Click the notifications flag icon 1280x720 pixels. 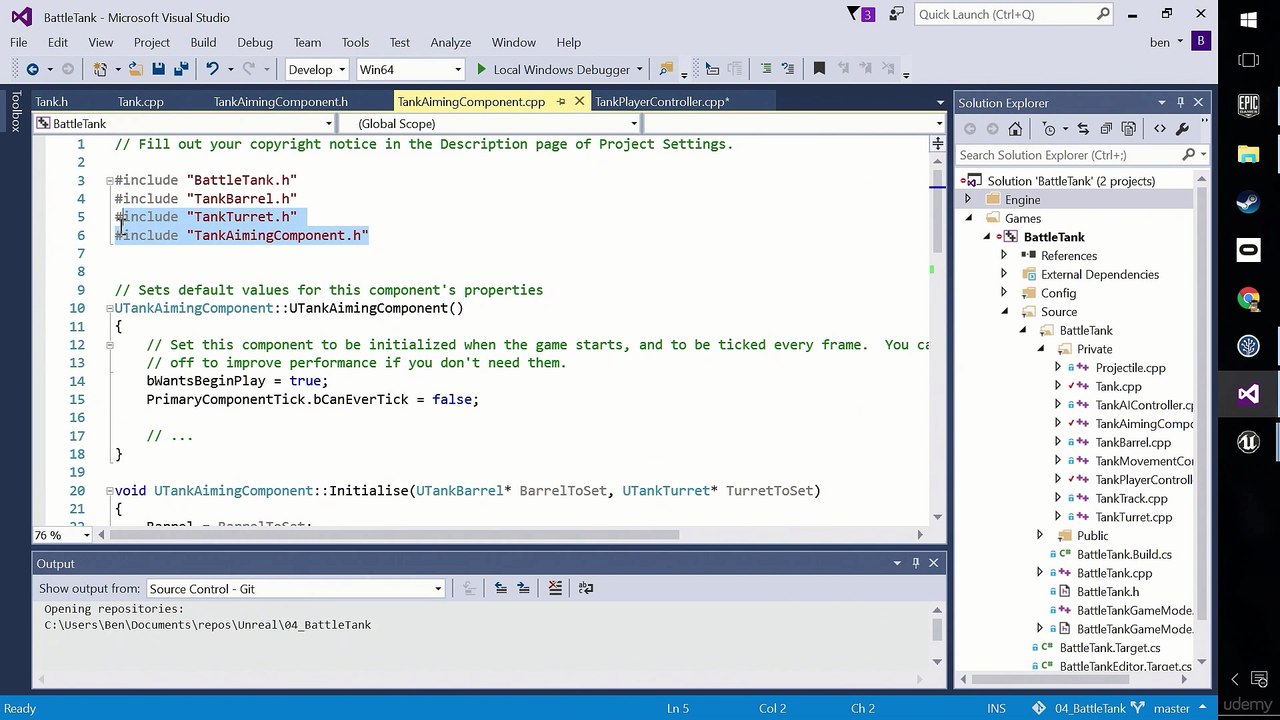click(855, 14)
